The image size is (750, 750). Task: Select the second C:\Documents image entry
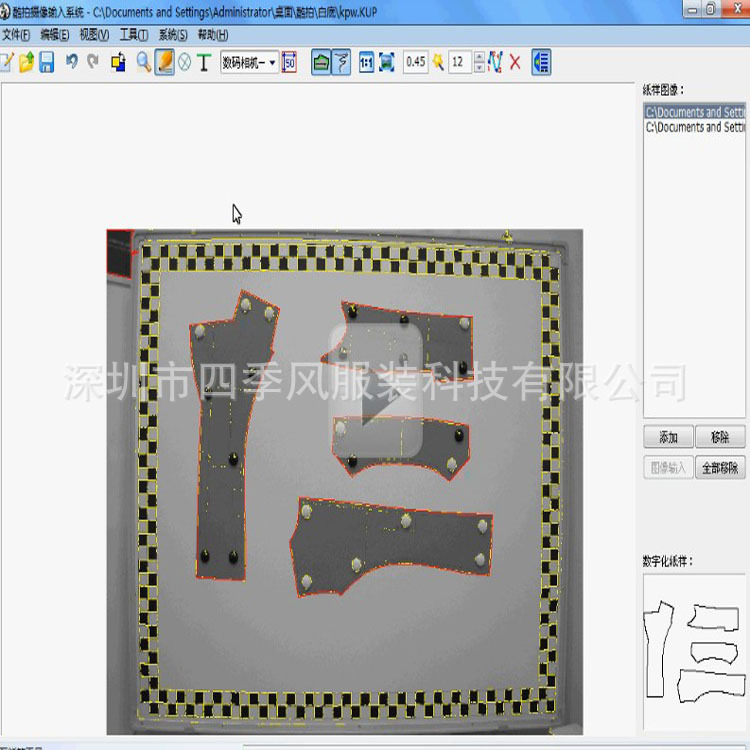pos(695,127)
